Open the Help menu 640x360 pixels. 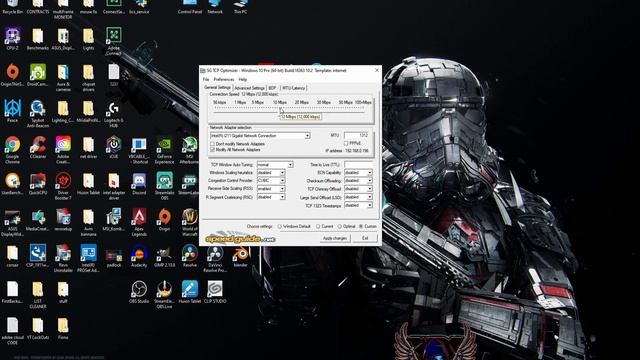(x=242, y=79)
